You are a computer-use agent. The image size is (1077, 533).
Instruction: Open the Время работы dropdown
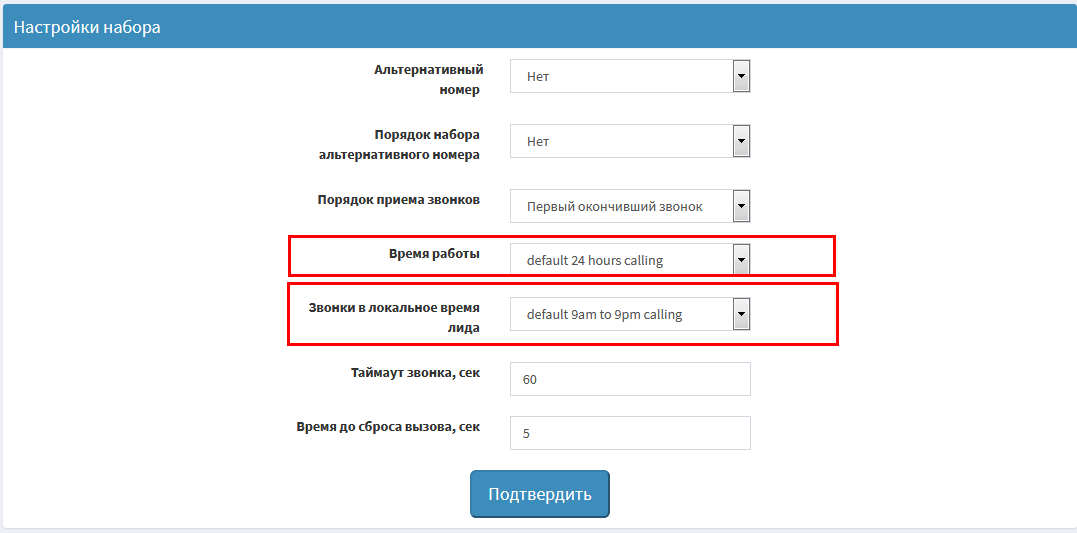(630, 260)
